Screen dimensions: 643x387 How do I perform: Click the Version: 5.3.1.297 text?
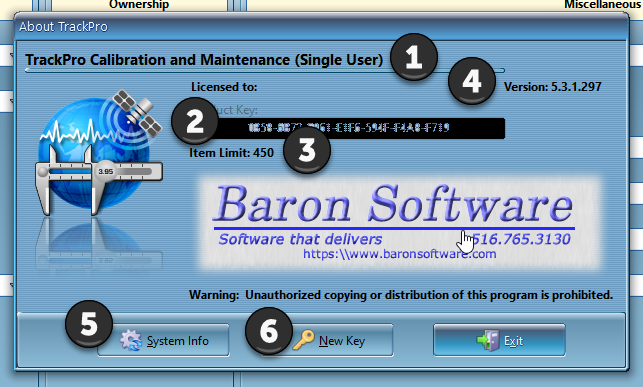click(552, 87)
